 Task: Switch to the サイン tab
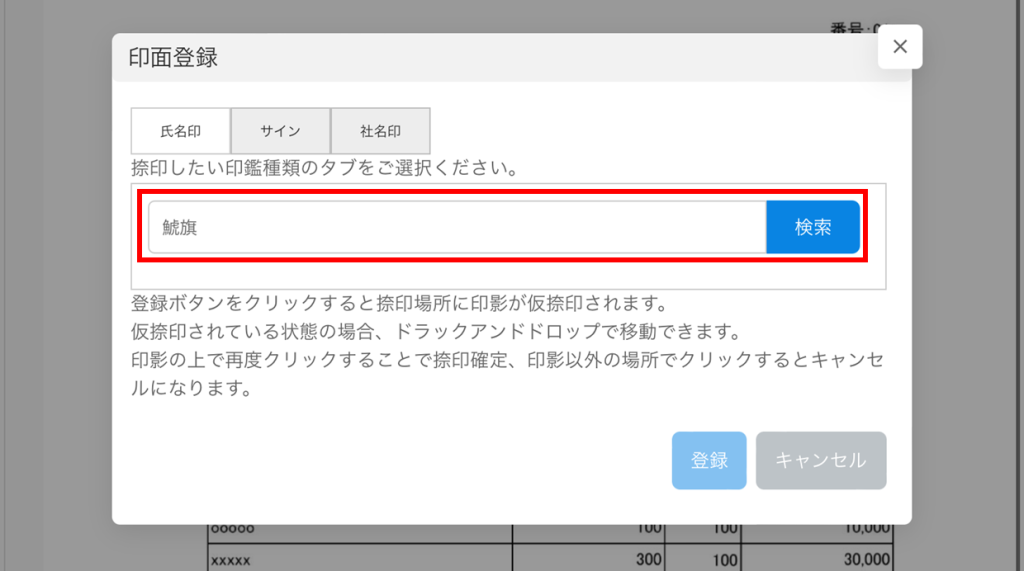coord(280,131)
